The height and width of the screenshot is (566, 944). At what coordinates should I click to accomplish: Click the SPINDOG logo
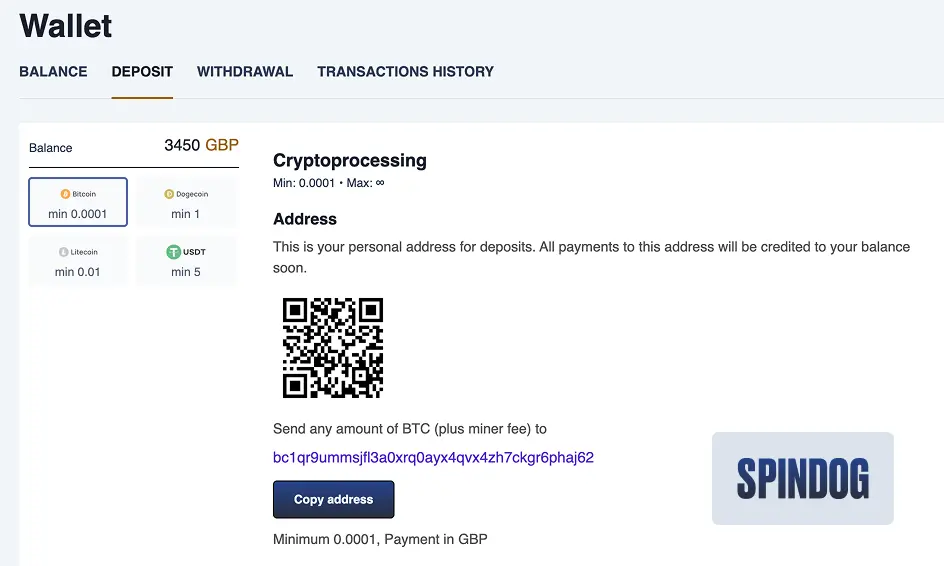(802, 478)
